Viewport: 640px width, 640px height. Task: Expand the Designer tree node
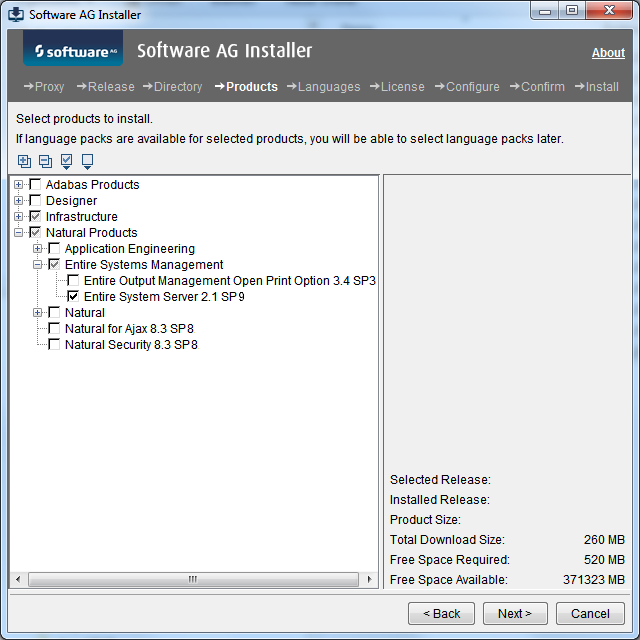pos(19,201)
